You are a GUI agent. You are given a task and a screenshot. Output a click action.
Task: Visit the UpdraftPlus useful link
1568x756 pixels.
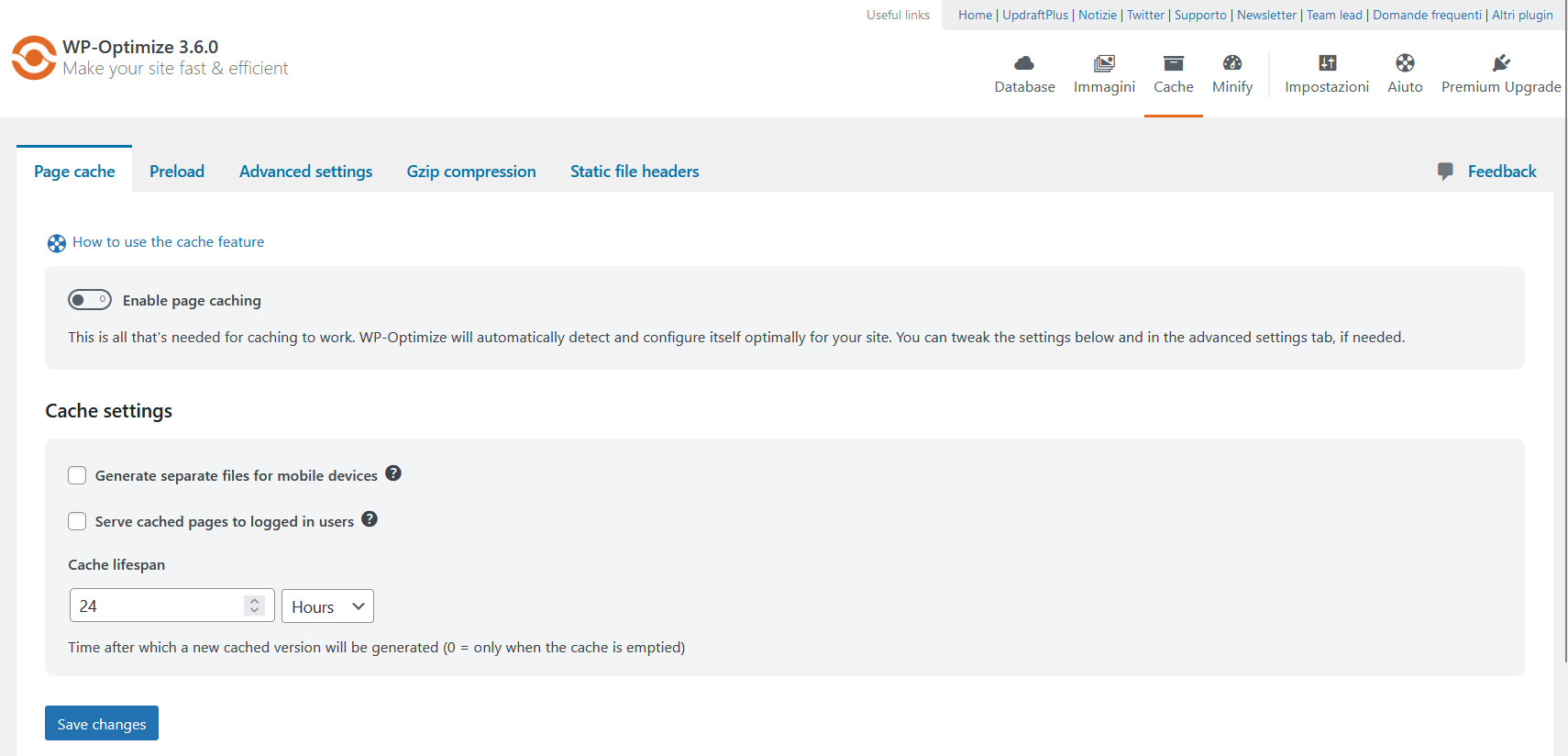[1034, 15]
